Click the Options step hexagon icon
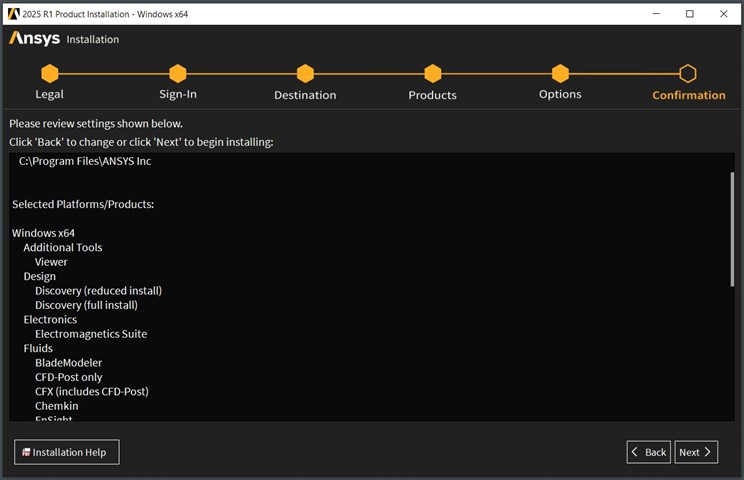This screenshot has width=744, height=480. pos(560,74)
